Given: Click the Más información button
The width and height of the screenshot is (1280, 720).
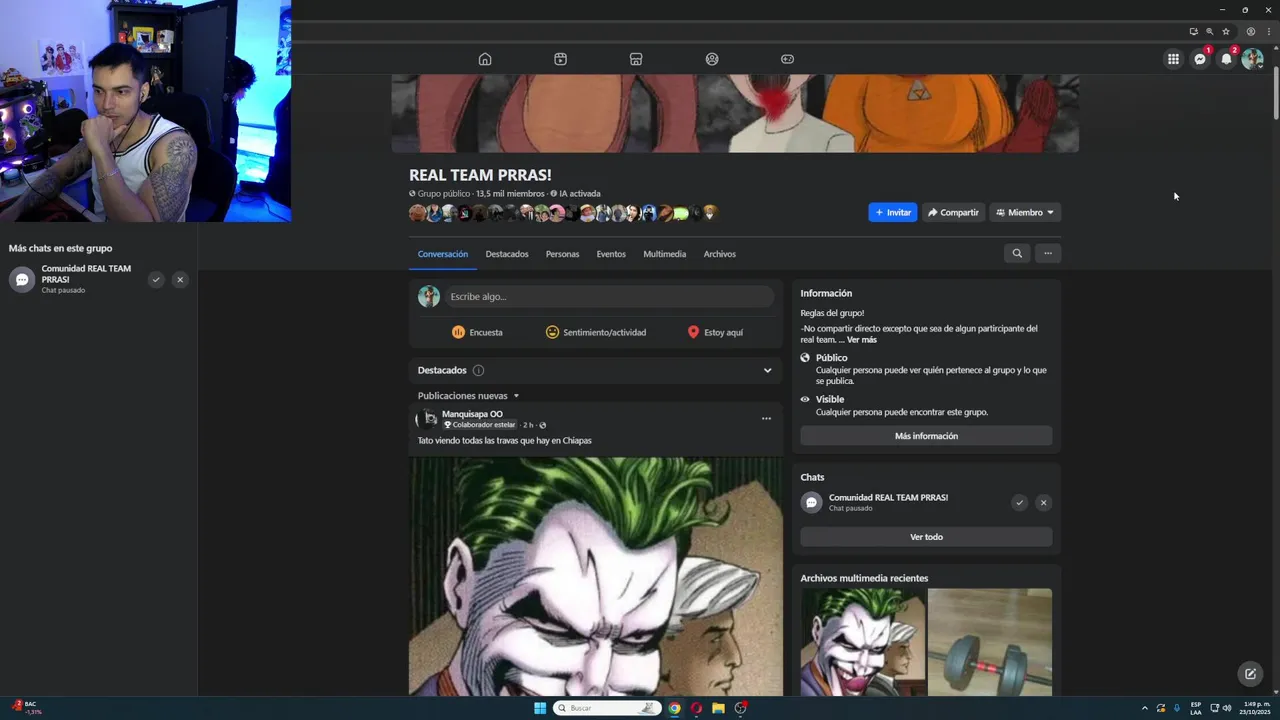Looking at the screenshot, I should click(926, 436).
